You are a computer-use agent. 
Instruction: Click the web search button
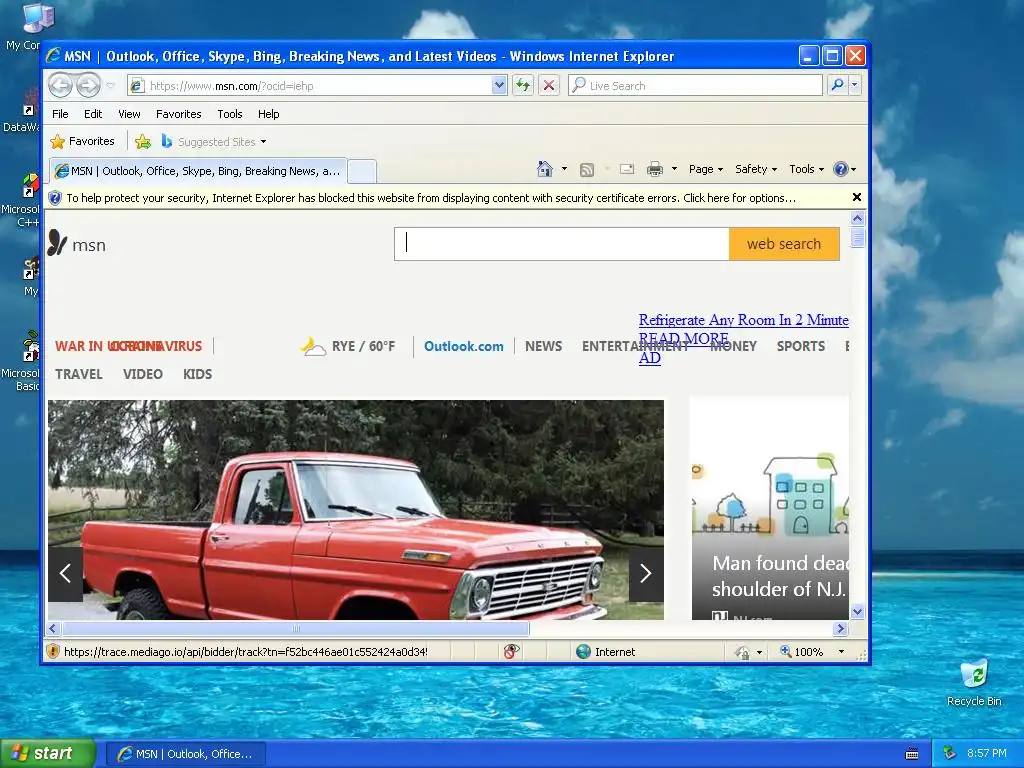click(x=784, y=244)
